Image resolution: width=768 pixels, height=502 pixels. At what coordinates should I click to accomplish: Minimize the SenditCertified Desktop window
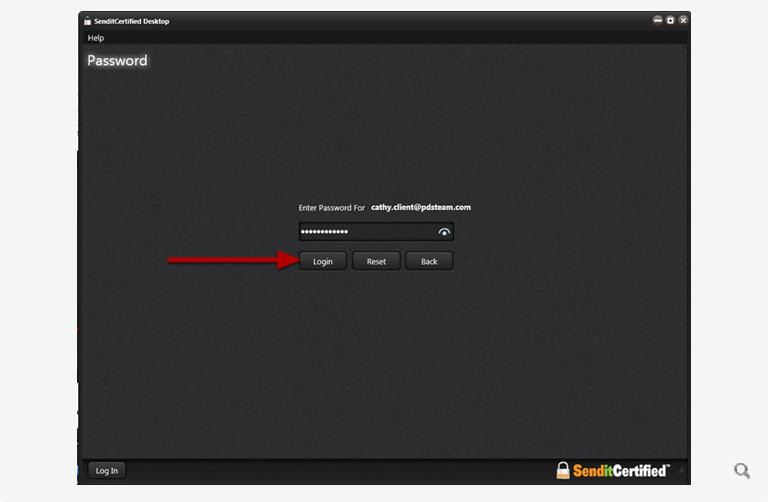(x=658, y=20)
